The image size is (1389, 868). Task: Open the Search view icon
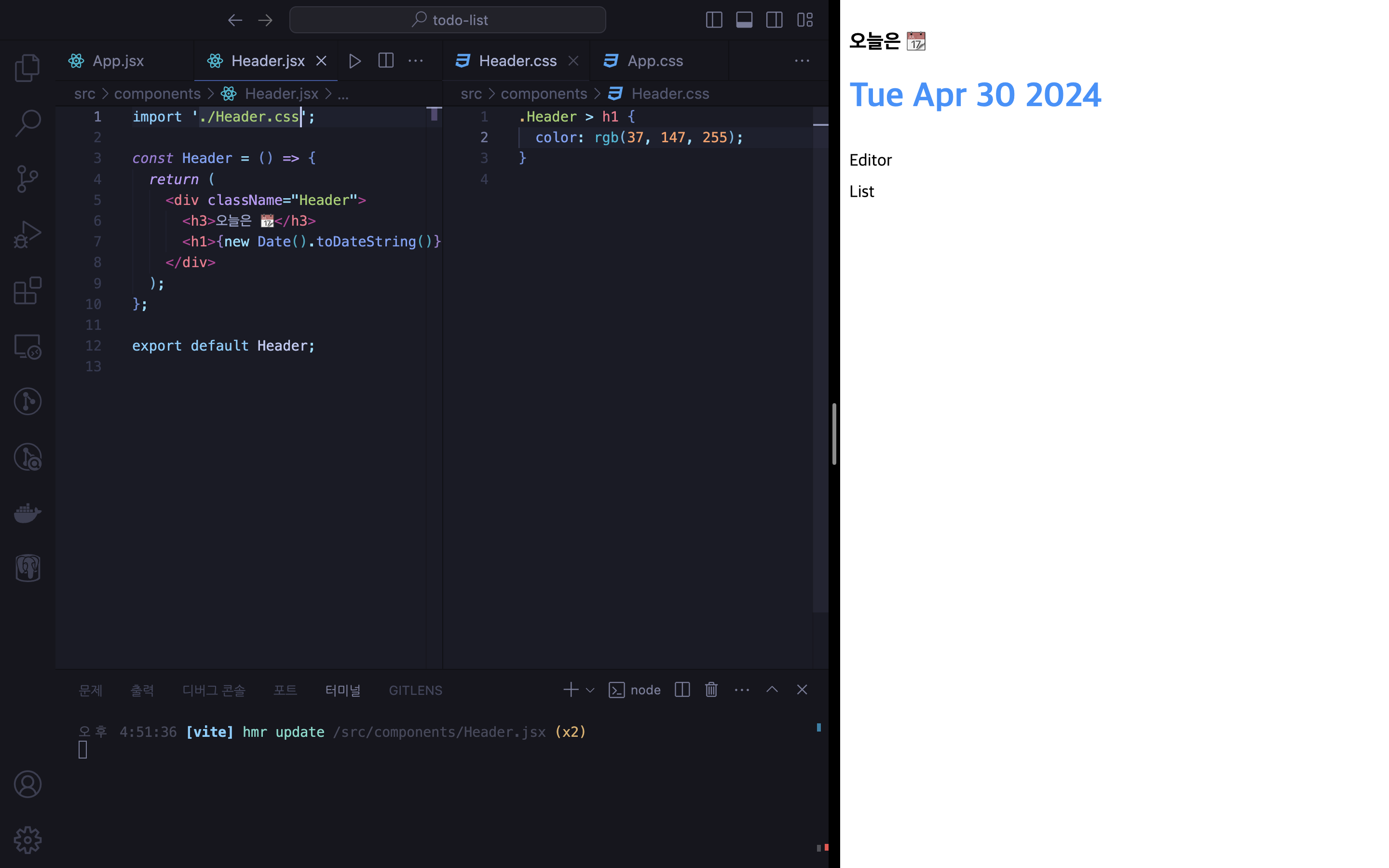coord(27,123)
